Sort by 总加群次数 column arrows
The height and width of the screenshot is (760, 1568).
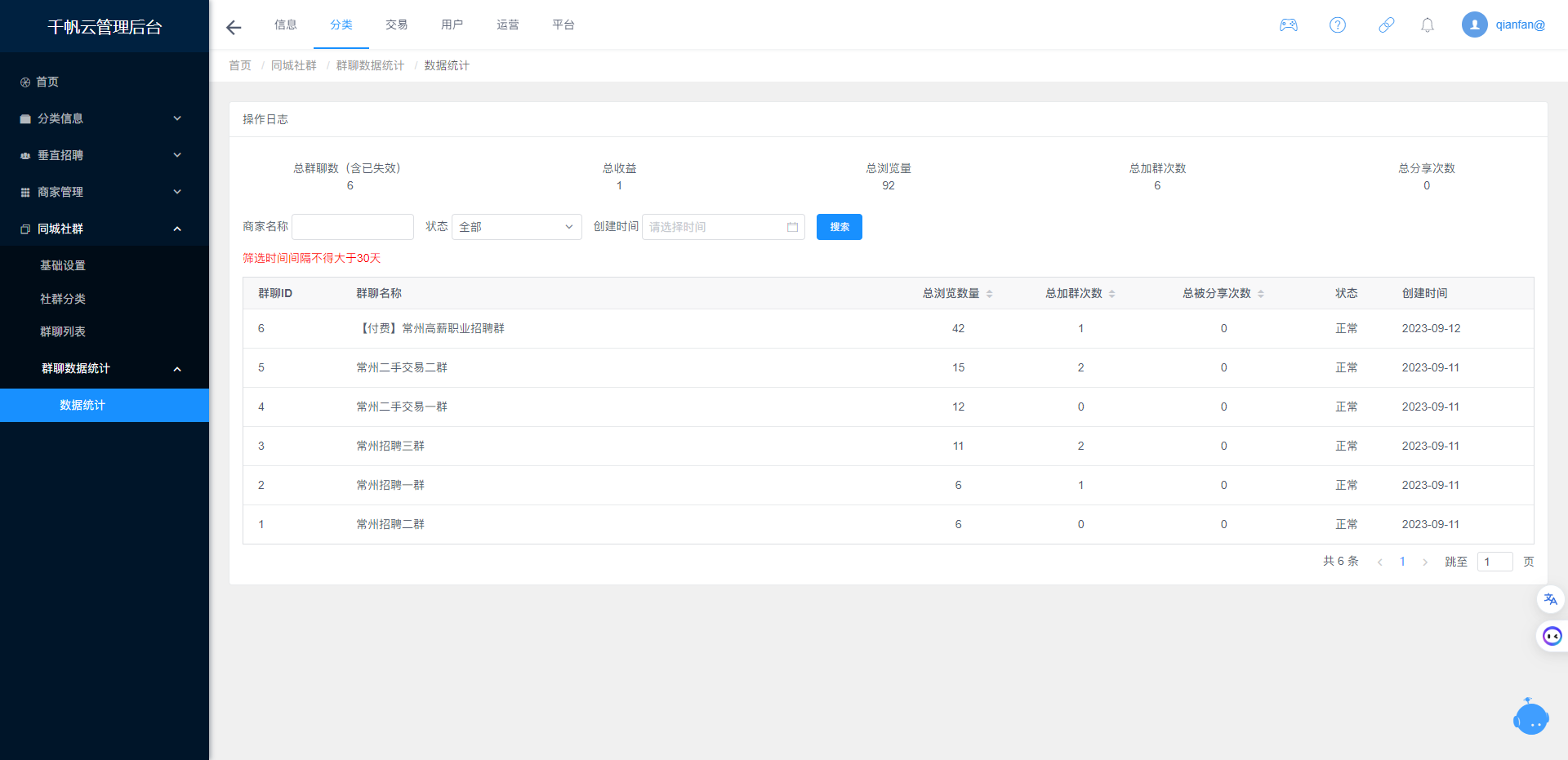click(x=1112, y=294)
